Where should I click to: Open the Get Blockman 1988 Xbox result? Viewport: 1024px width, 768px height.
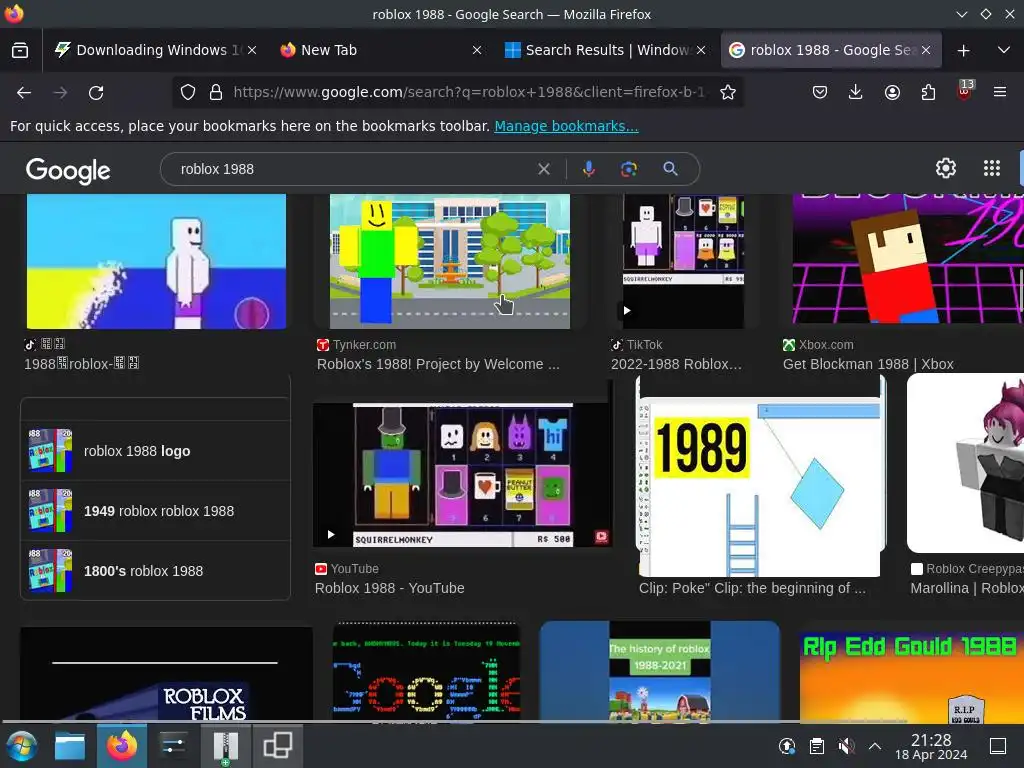(x=868, y=364)
